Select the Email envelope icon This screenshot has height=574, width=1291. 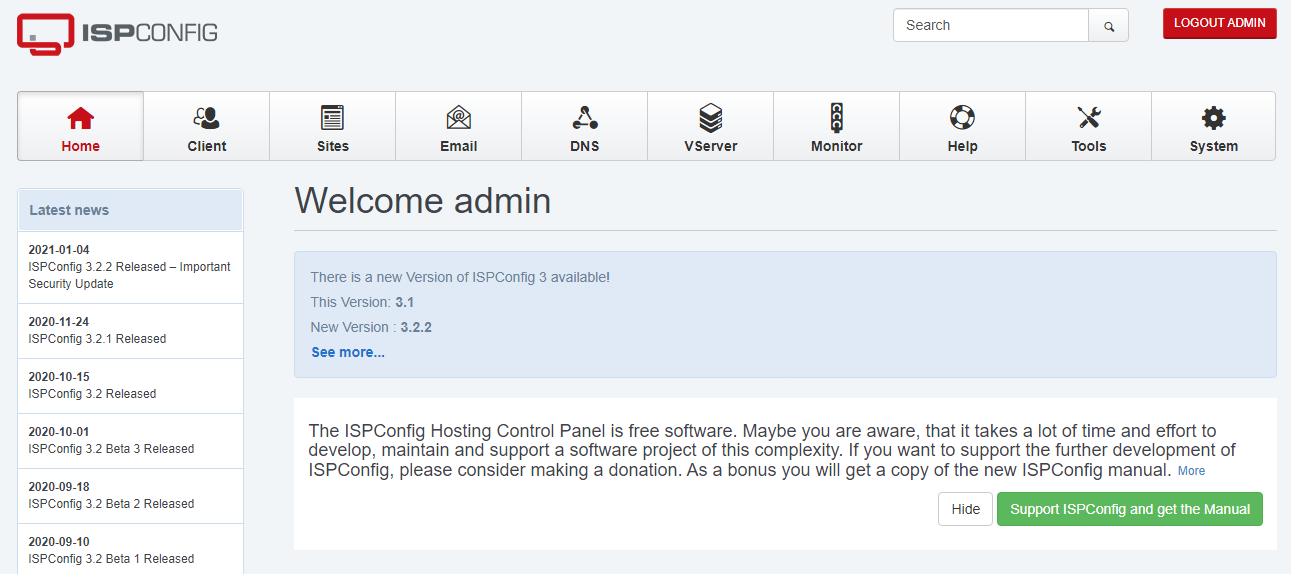pyautogui.click(x=458, y=118)
